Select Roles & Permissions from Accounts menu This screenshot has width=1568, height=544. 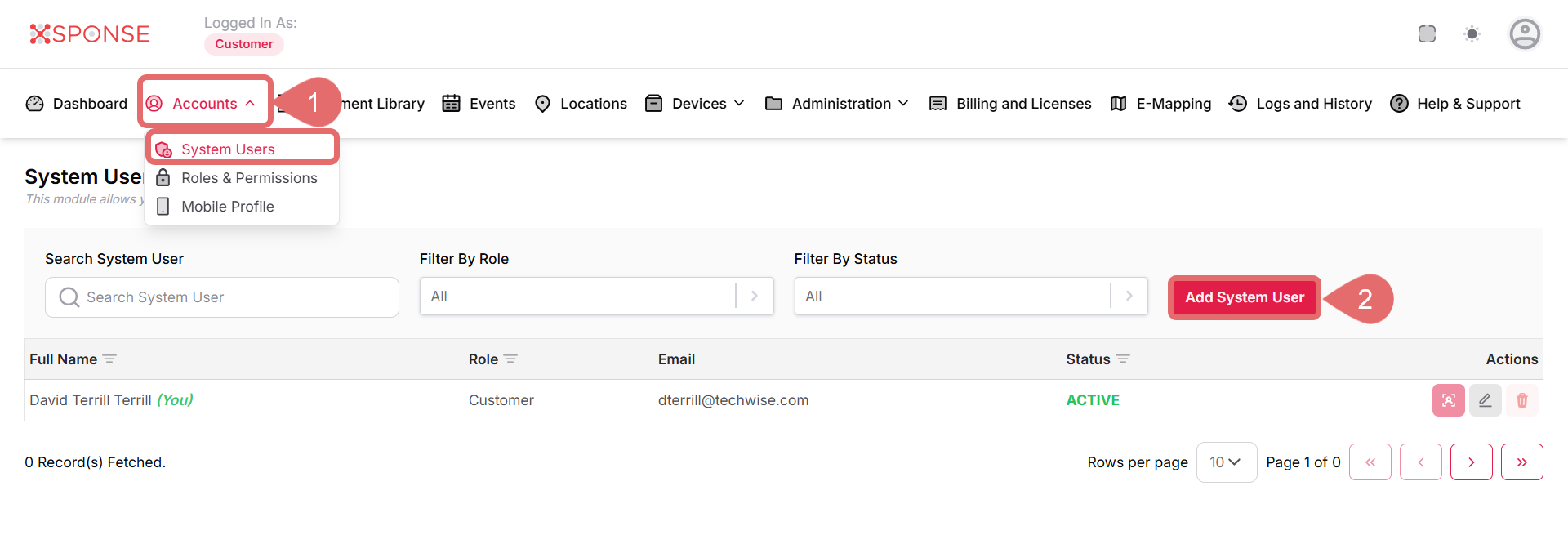(248, 178)
